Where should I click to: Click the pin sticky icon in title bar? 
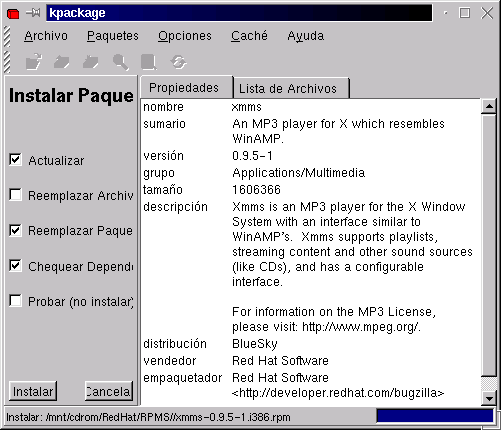coord(33,13)
